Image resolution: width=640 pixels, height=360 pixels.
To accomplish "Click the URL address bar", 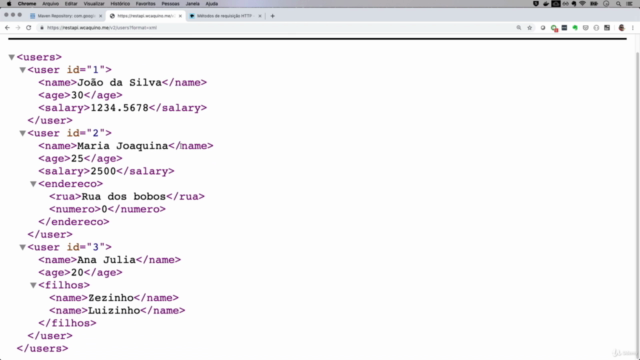I will pyautogui.click(x=278, y=28).
